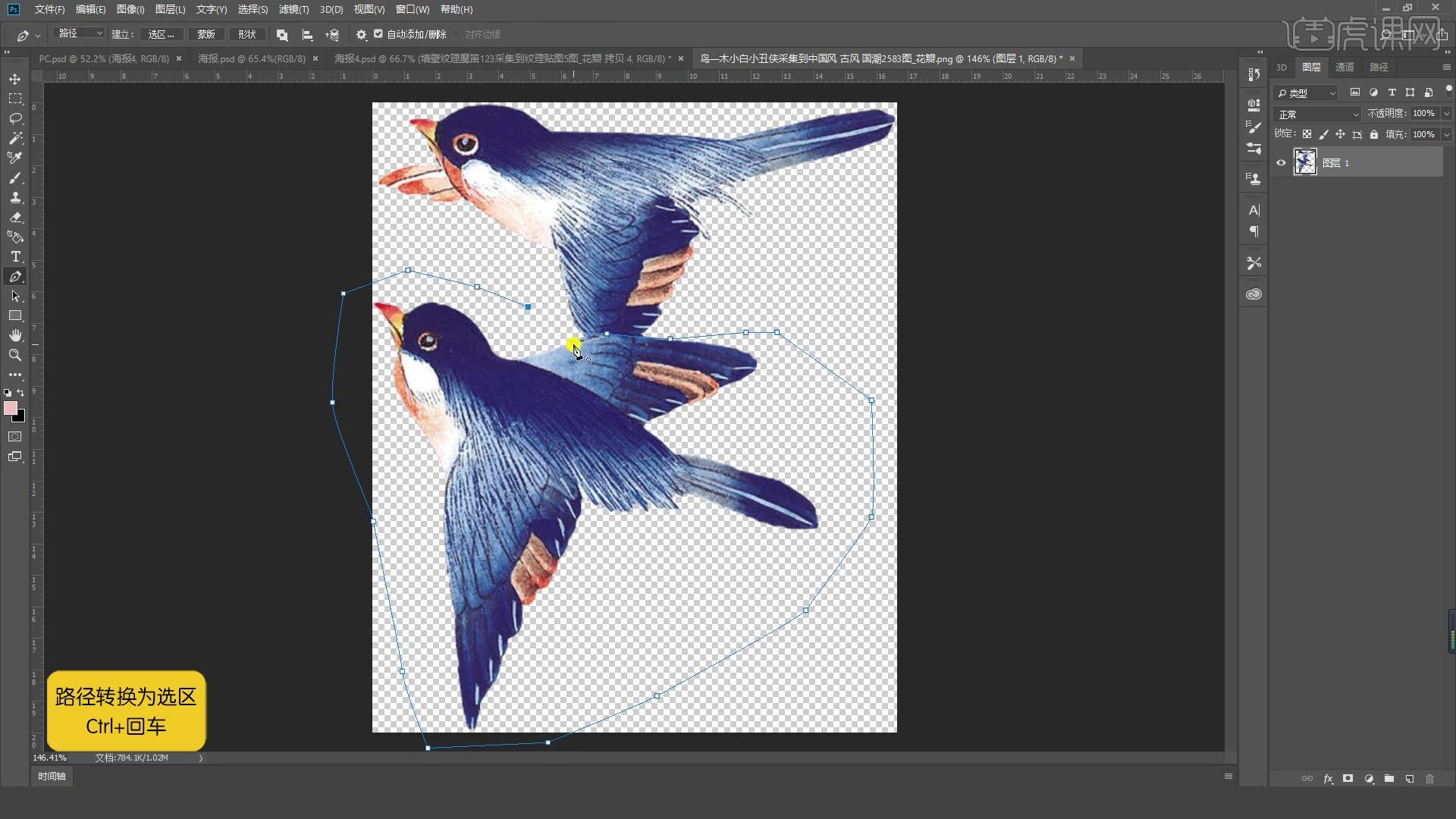Screen dimensions: 1456x819
Task: Click the pink foreground color swatch
Action: tap(10, 408)
